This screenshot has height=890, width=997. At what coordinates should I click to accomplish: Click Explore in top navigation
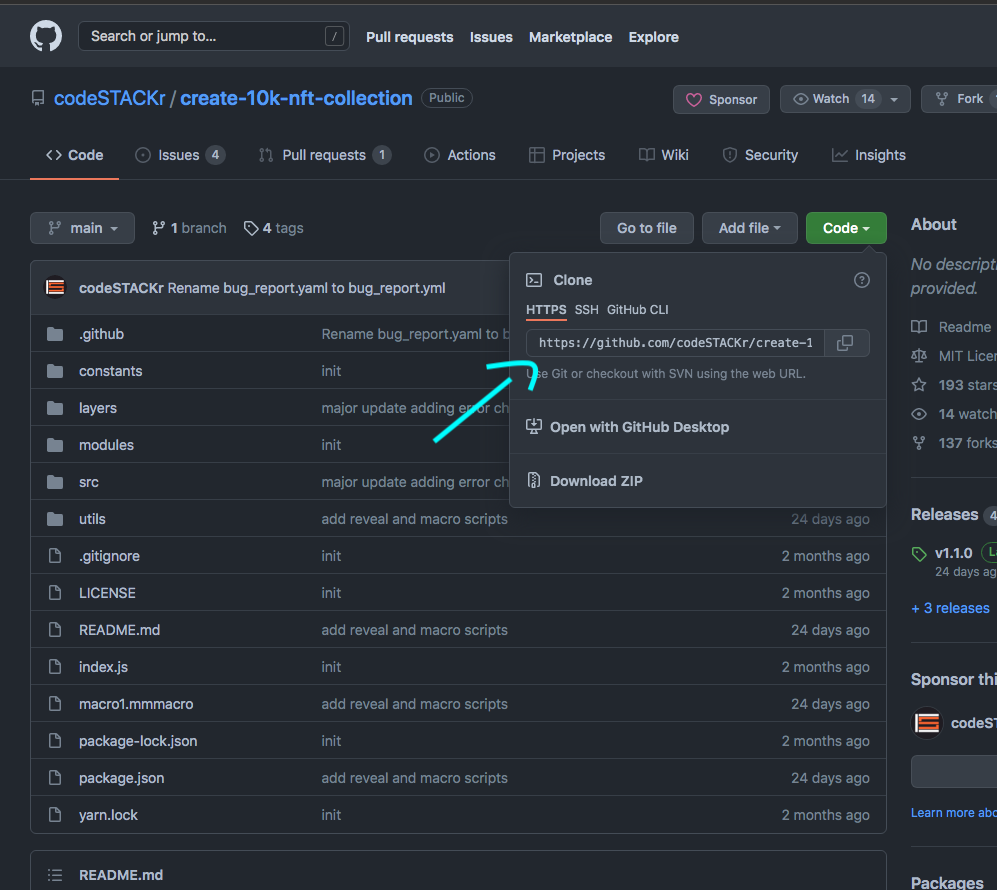[654, 37]
